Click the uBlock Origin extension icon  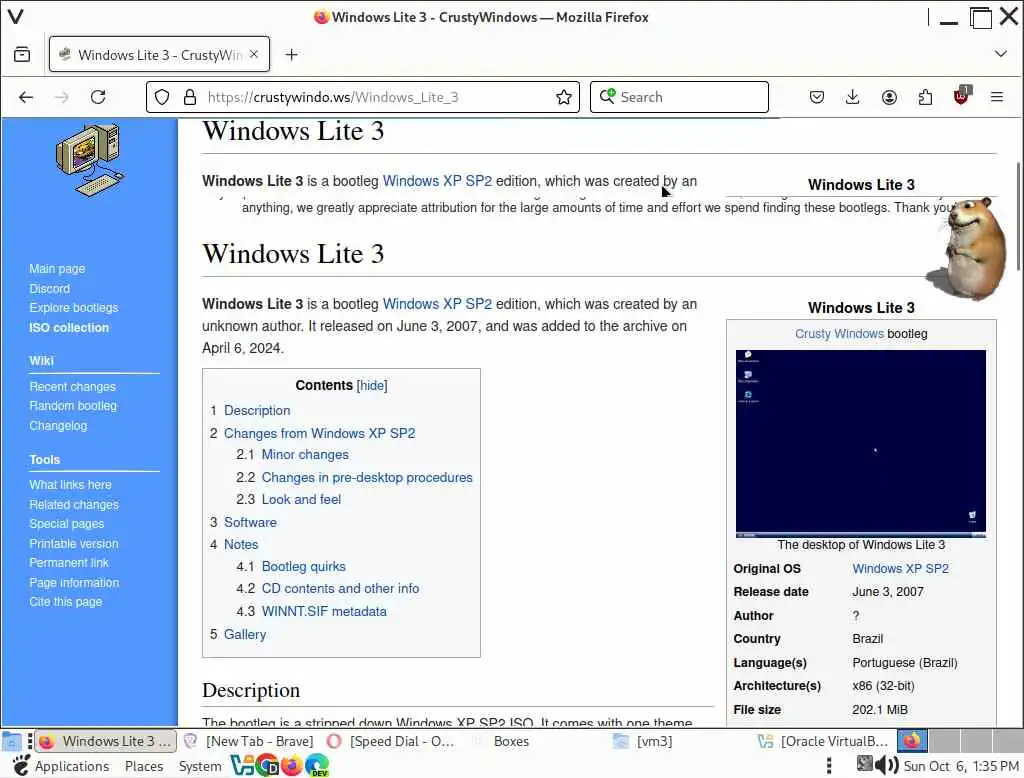962,96
